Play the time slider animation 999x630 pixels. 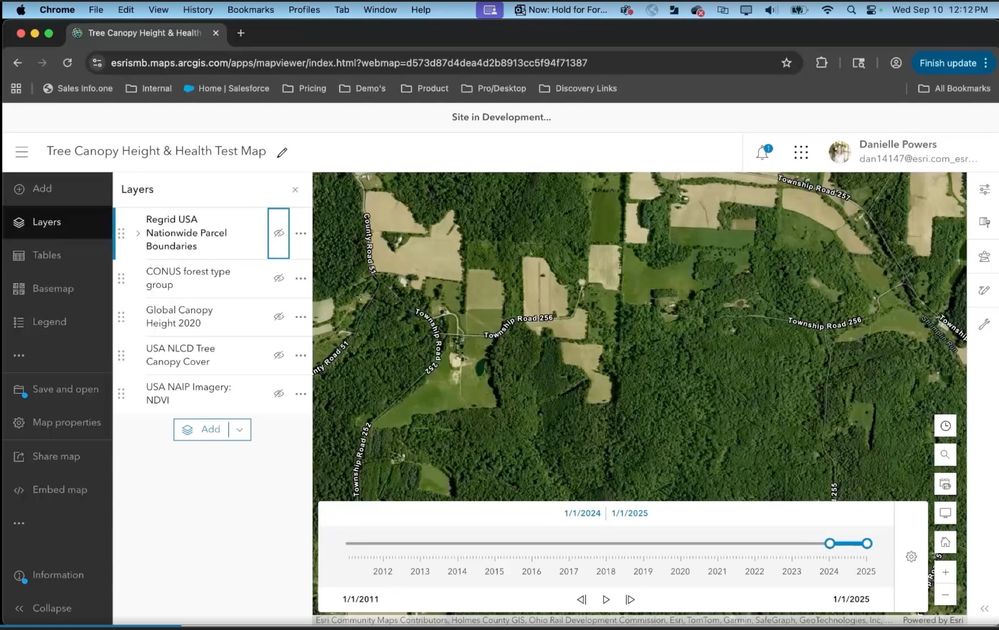point(606,599)
